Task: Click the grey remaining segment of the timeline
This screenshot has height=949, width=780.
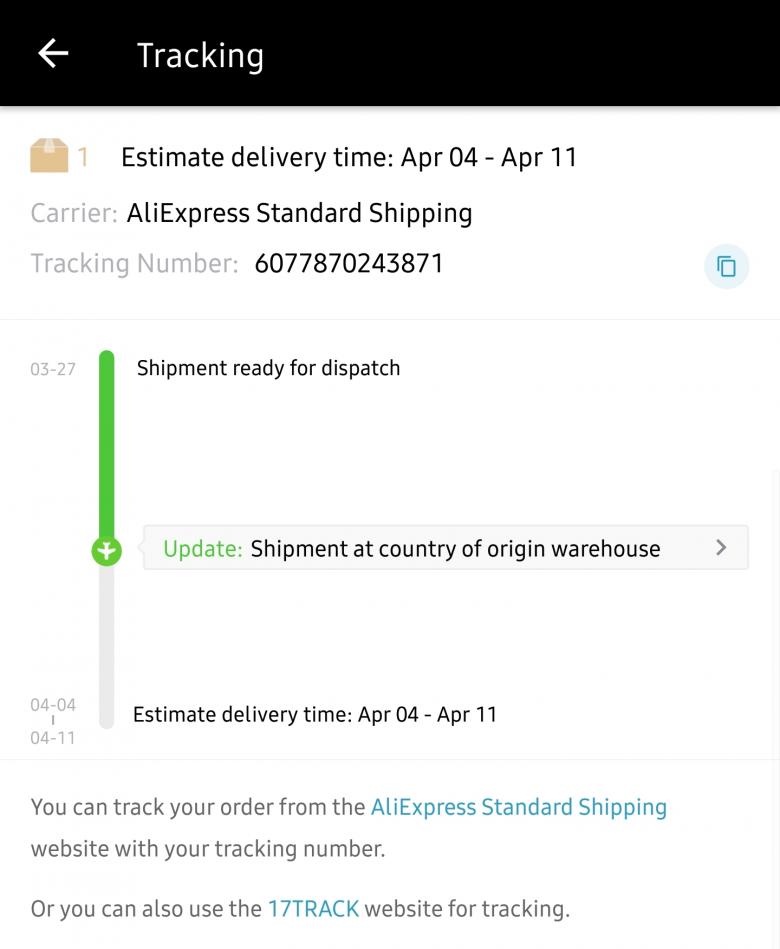Action: click(107, 640)
